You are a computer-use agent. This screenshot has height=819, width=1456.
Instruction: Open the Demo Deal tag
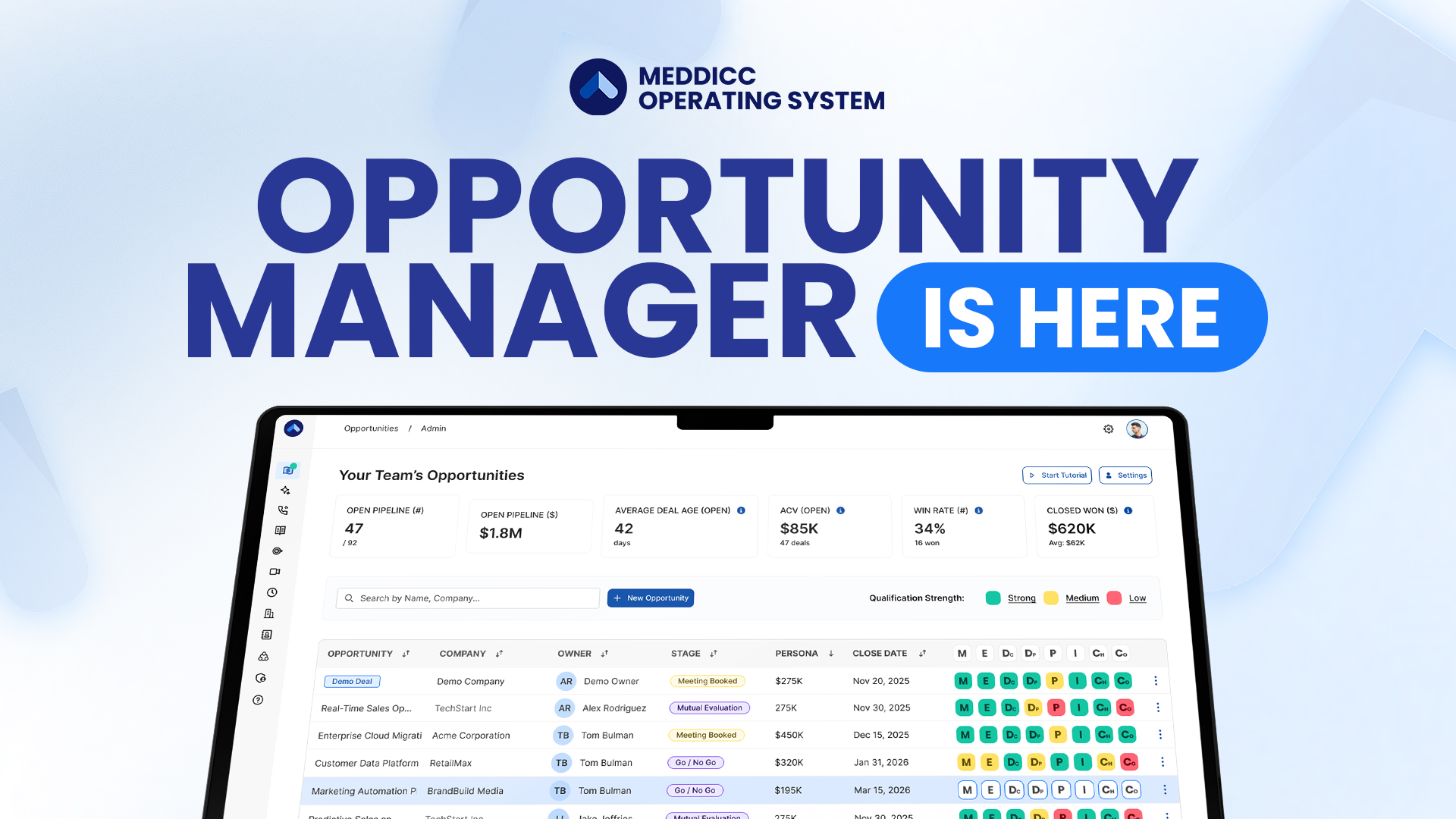[352, 682]
